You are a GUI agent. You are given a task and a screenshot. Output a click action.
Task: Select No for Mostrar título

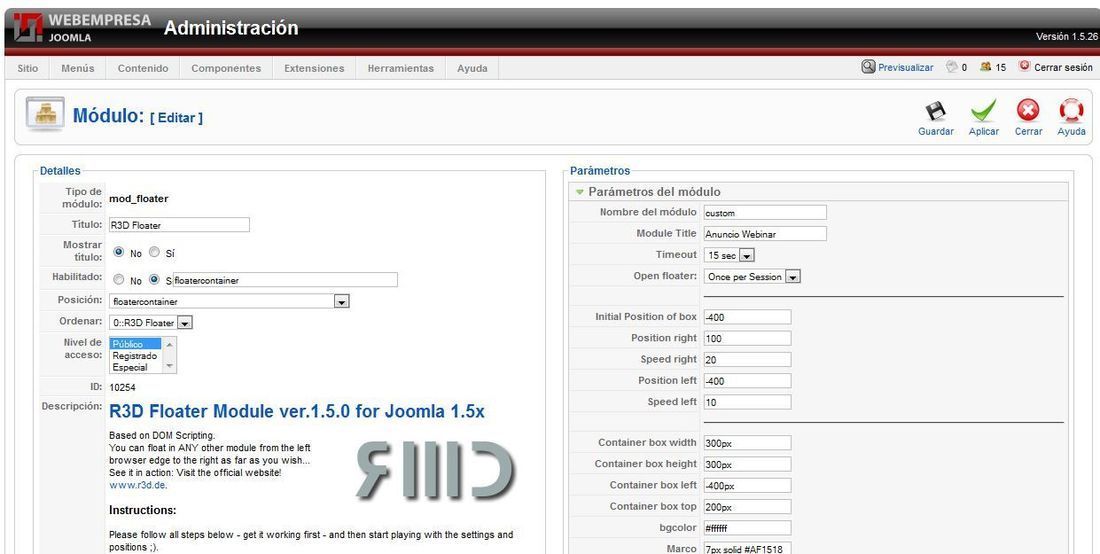[x=119, y=252]
